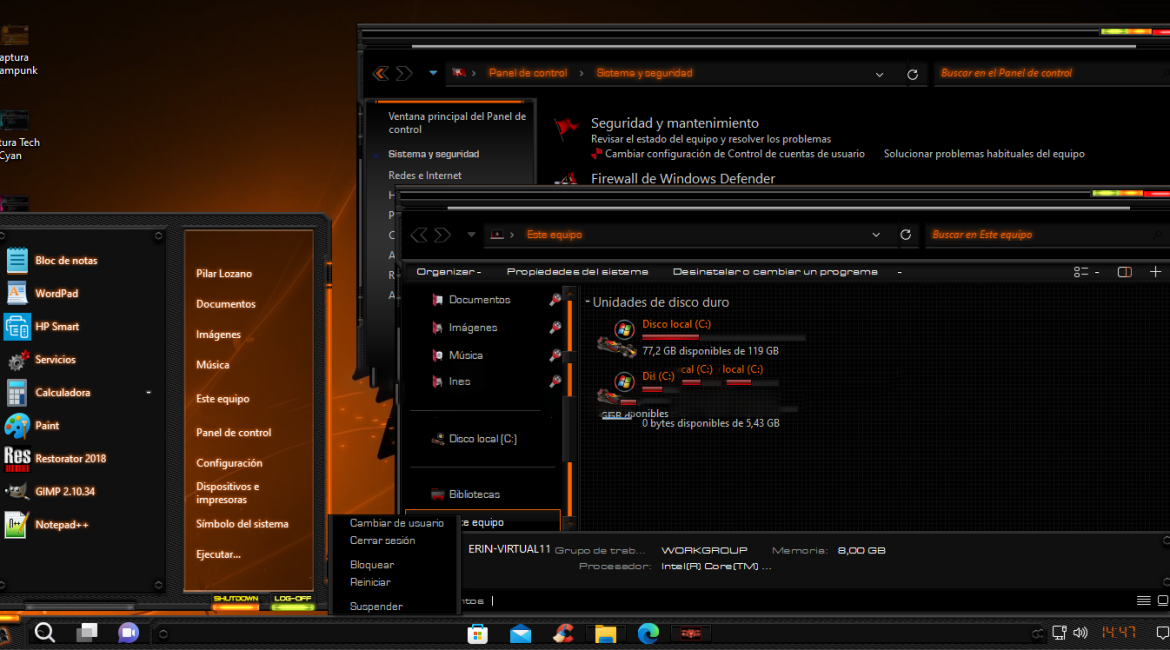Expand the Este equipo address bar dropdown
The image size is (1170, 650).
876,235
